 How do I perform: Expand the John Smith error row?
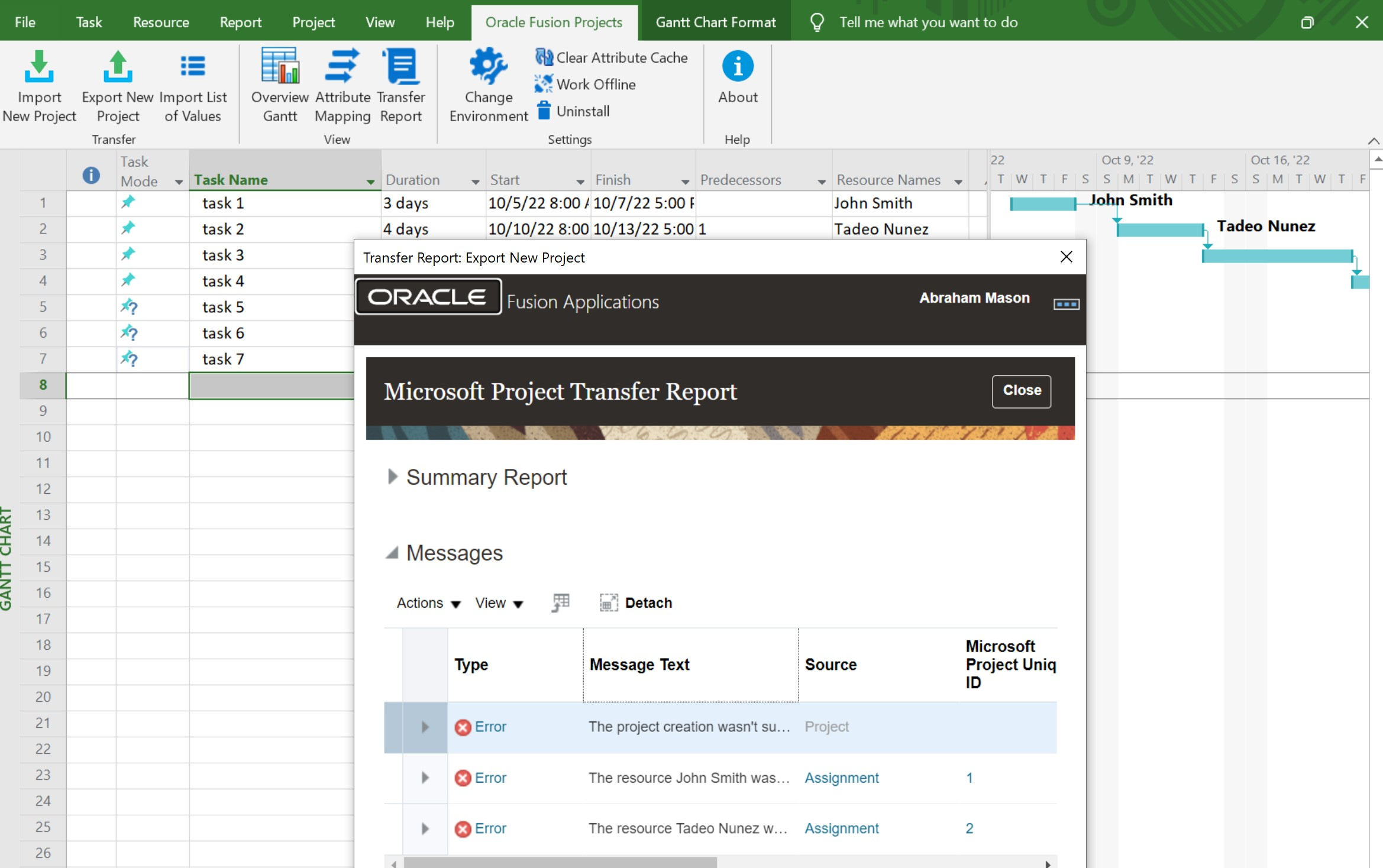coord(425,778)
